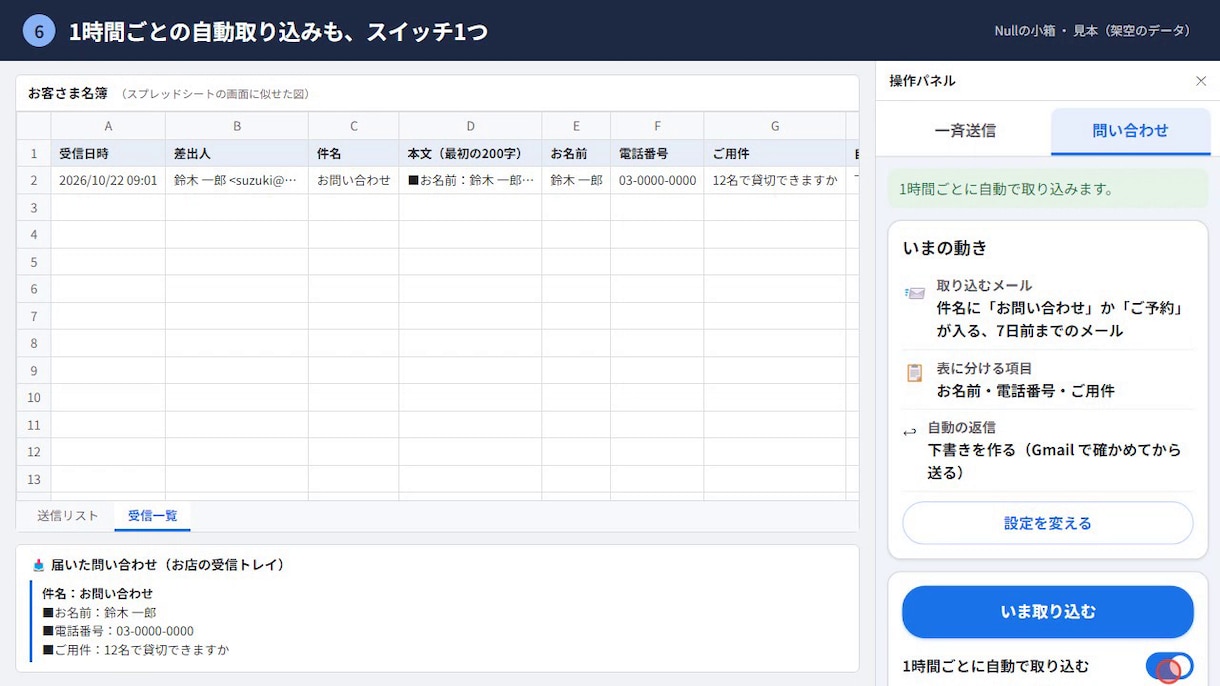Open the 送信リスト sheet tab
This screenshot has width=1220, height=686.
click(x=68, y=516)
